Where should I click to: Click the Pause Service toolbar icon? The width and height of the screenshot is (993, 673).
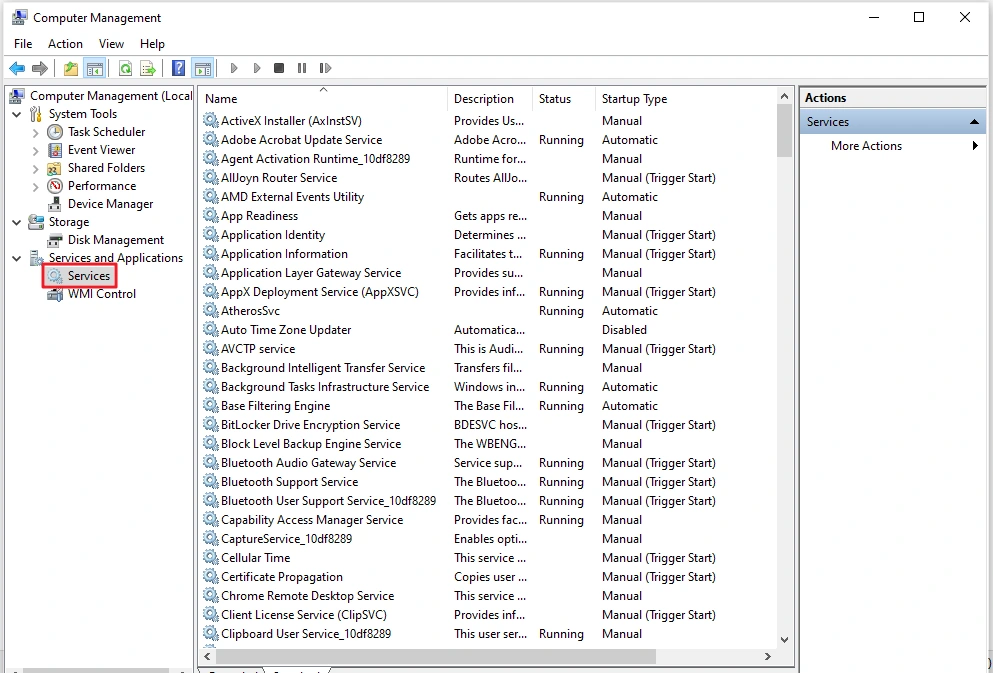coord(301,68)
